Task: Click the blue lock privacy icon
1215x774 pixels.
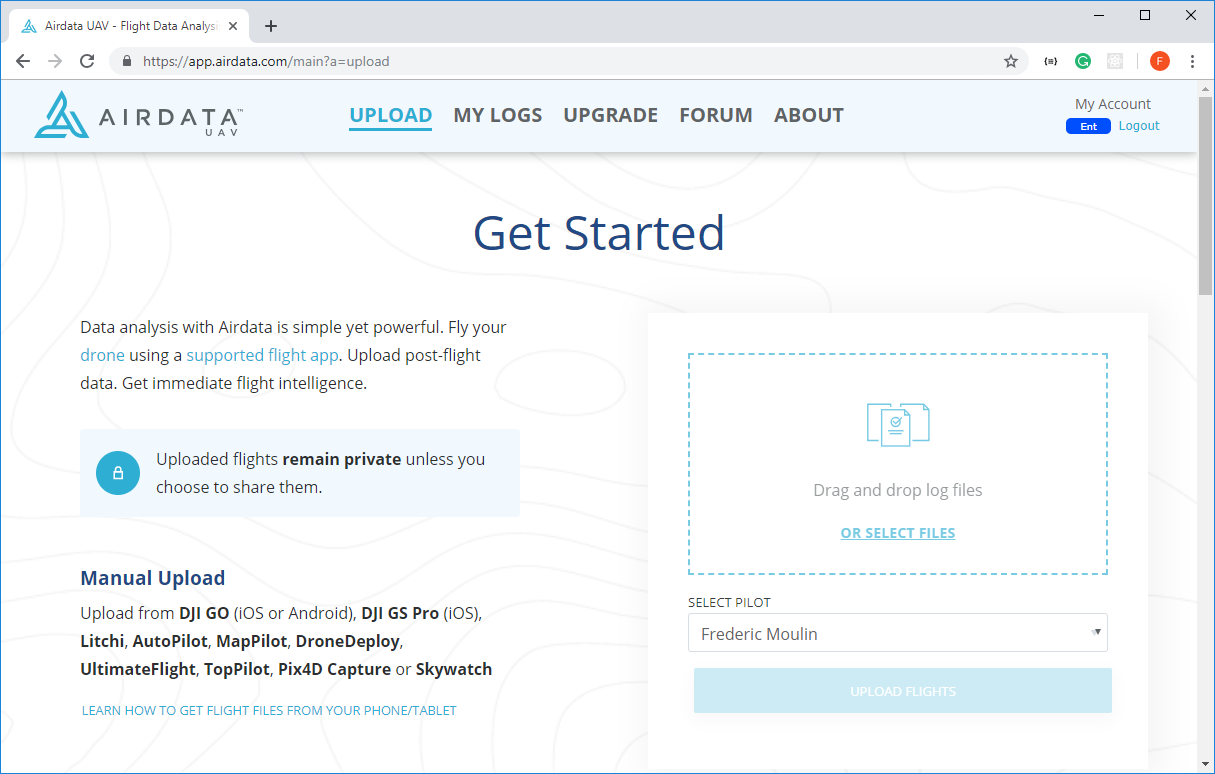Action: click(118, 473)
